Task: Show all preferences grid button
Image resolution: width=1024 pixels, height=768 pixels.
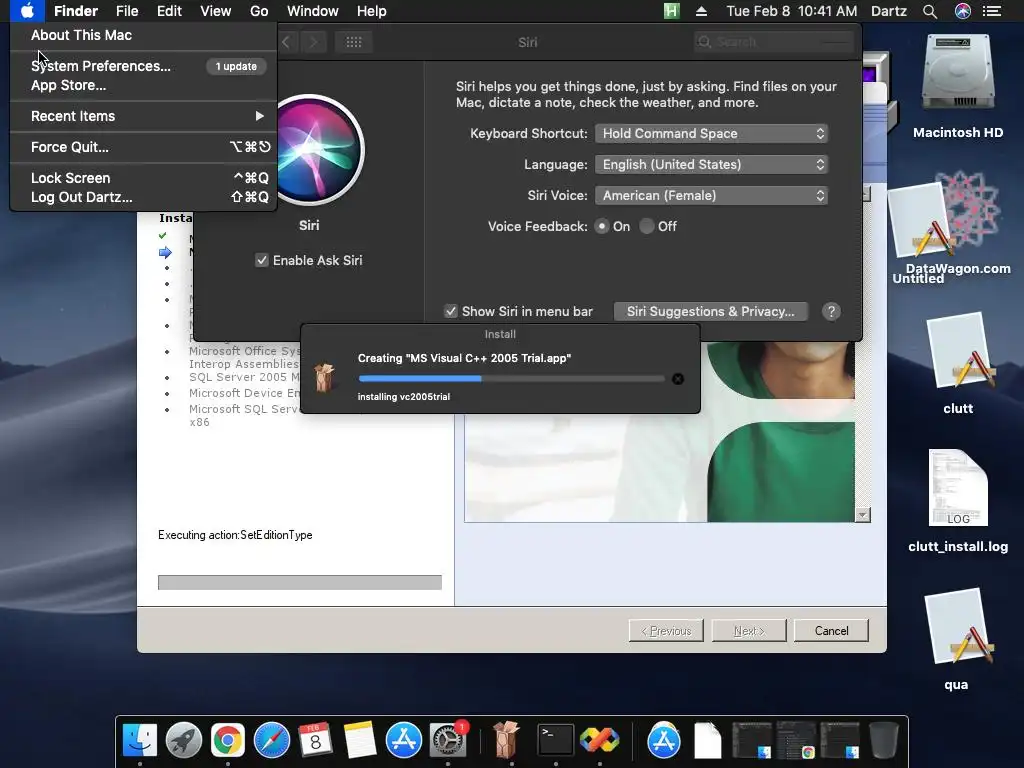Action: point(353,42)
